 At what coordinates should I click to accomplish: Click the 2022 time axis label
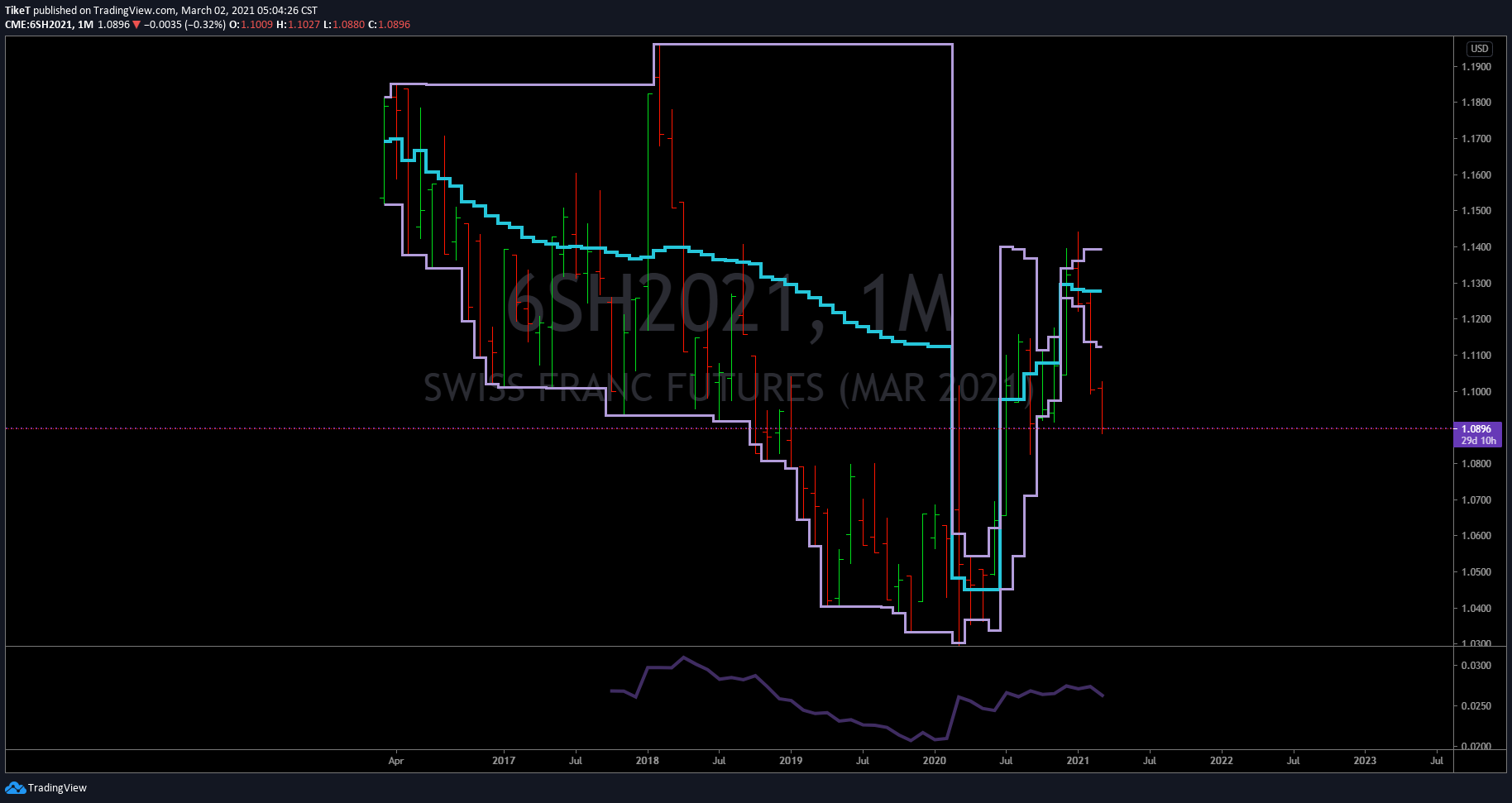coord(1222,761)
